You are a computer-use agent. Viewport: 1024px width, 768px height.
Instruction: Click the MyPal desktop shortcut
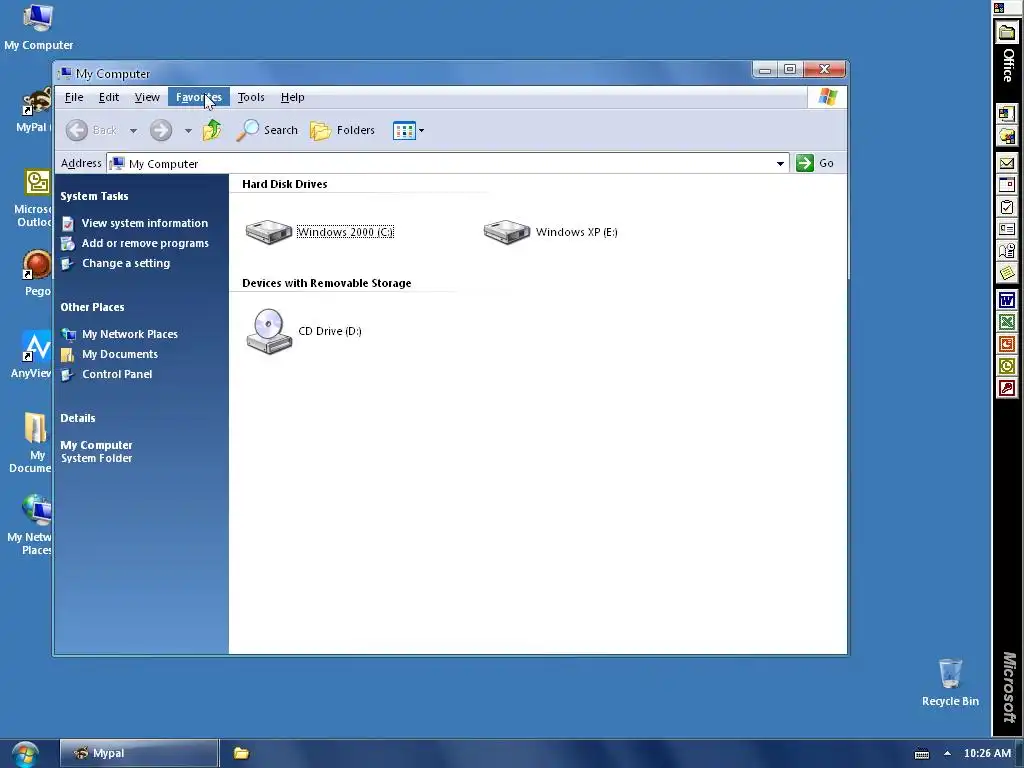click(34, 110)
